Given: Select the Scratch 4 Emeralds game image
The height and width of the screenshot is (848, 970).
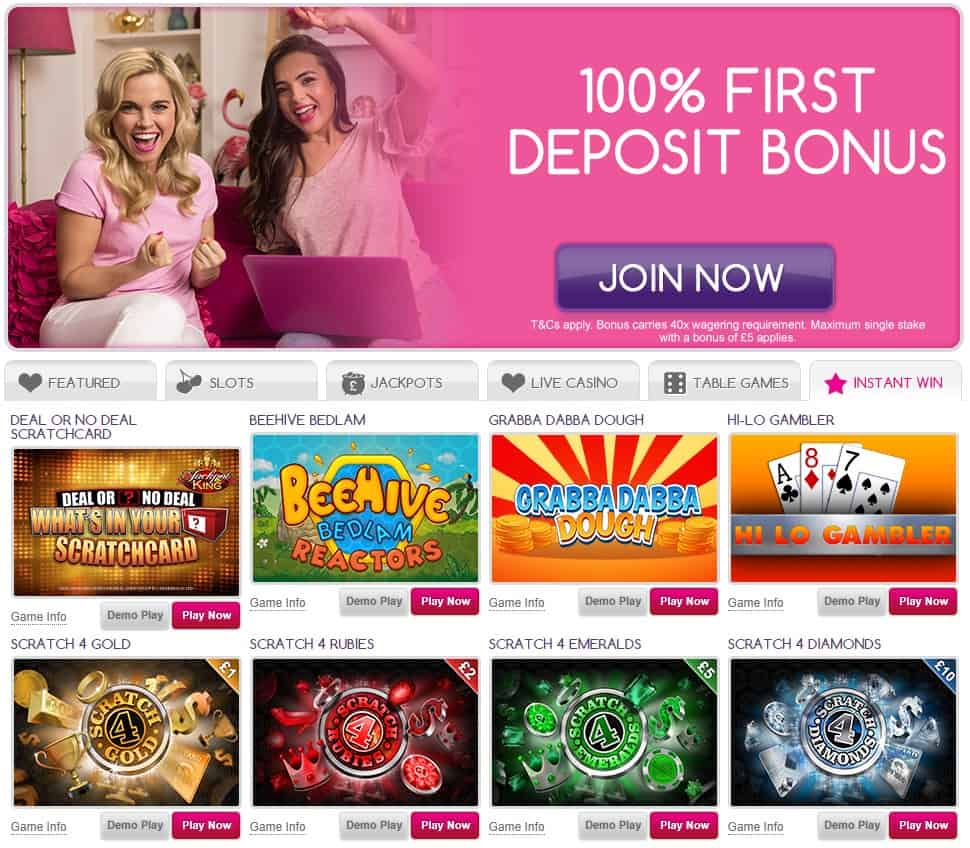Looking at the screenshot, I should coord(604,732).
